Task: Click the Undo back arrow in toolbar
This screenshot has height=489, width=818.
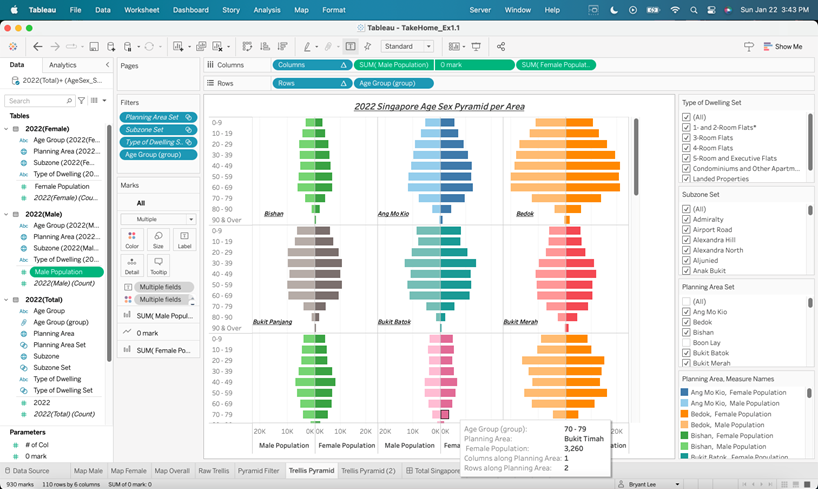Action: click(x=38, y=47)
